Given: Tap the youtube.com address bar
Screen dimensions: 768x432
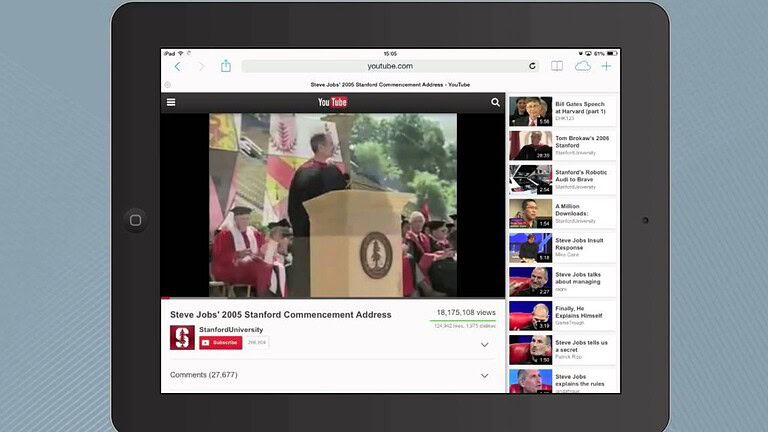Looking at the screenshot, I should 390,66.
